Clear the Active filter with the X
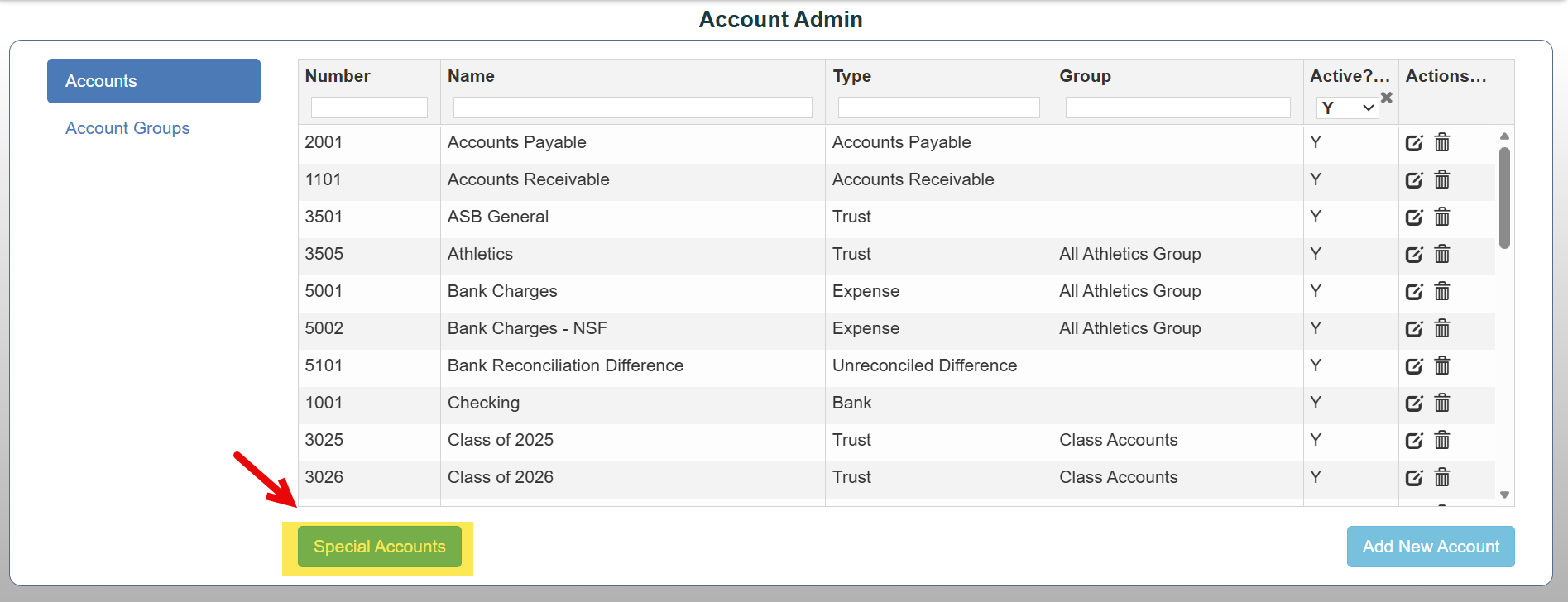1568x602 pixels. tap(1387, 98)
